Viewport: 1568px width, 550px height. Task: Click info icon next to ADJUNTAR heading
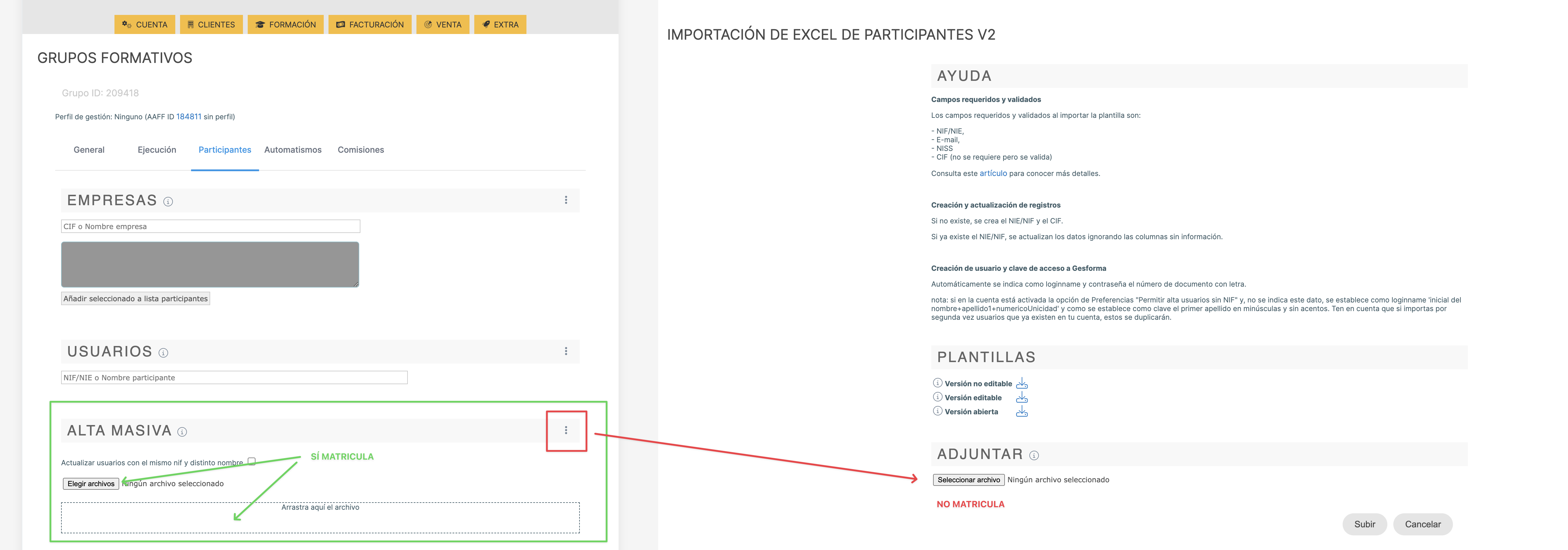1034,455
